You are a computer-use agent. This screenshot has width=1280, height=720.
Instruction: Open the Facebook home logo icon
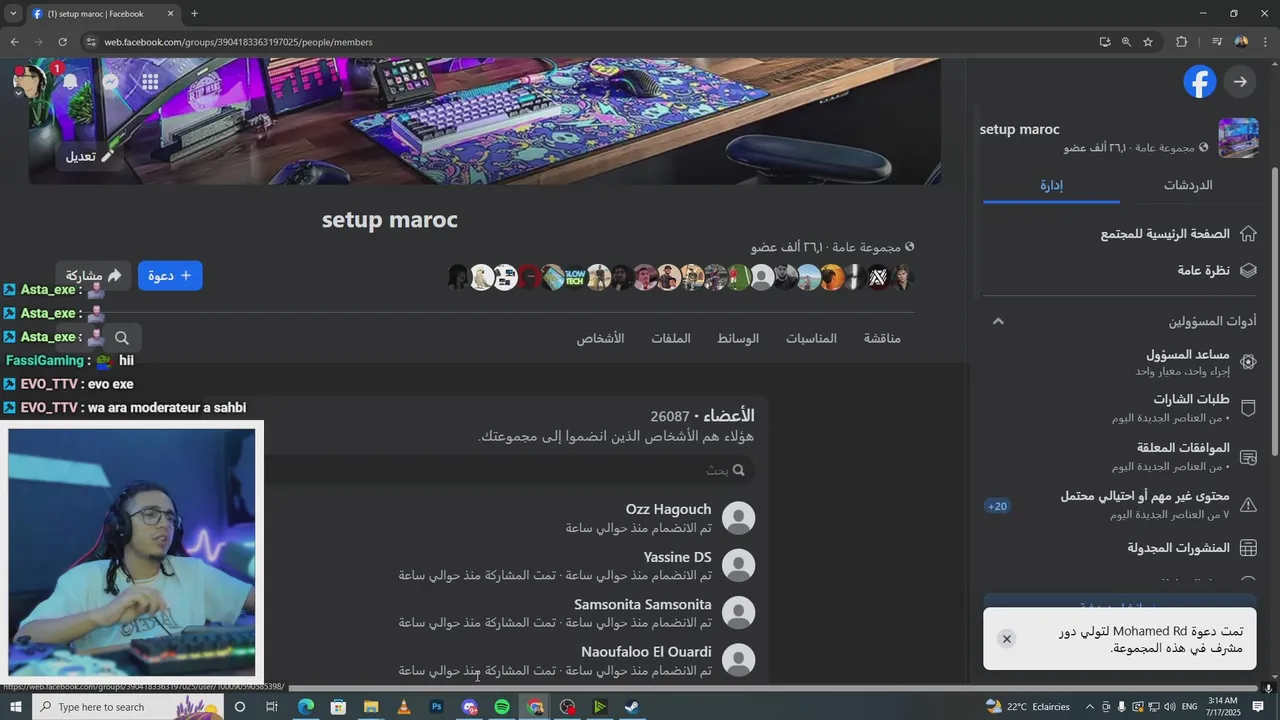pyautogui.click(x=1200, y=82)
